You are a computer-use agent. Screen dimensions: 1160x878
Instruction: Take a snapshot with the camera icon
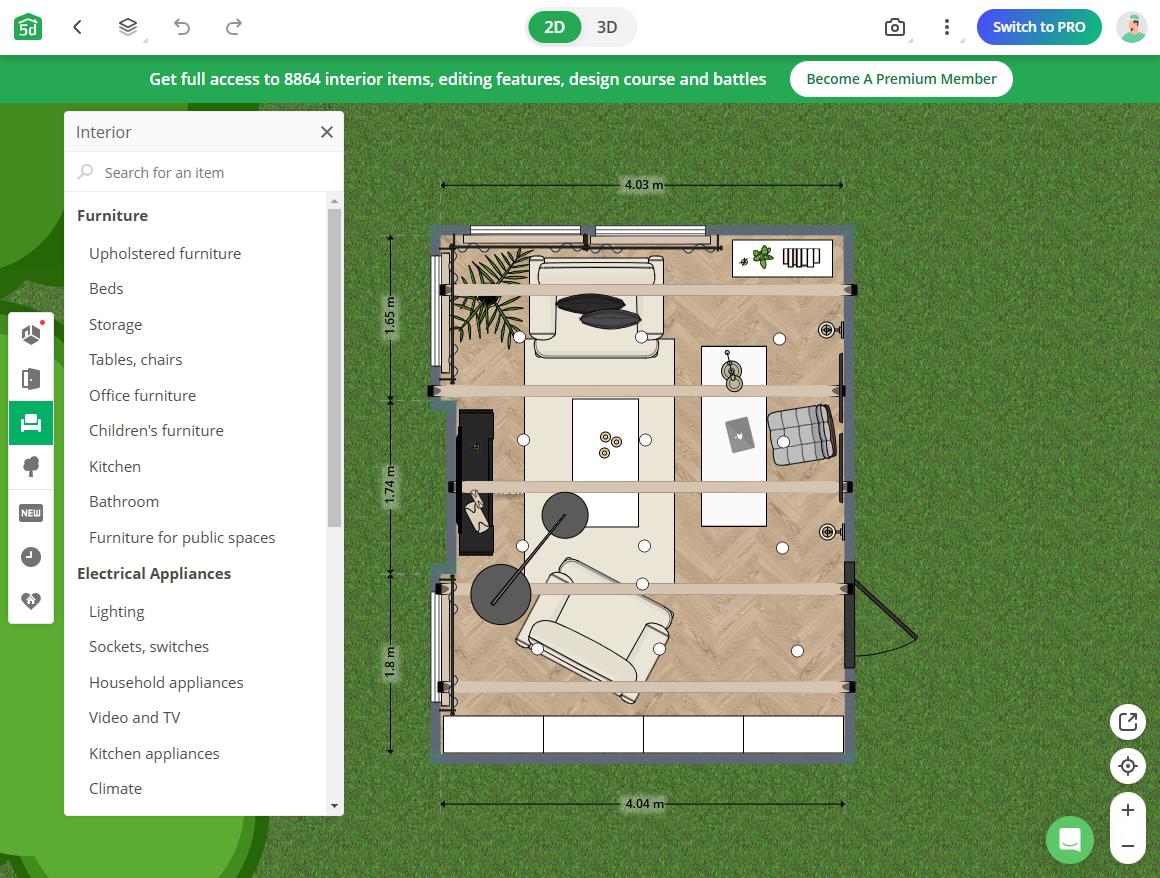coord(894,27)
